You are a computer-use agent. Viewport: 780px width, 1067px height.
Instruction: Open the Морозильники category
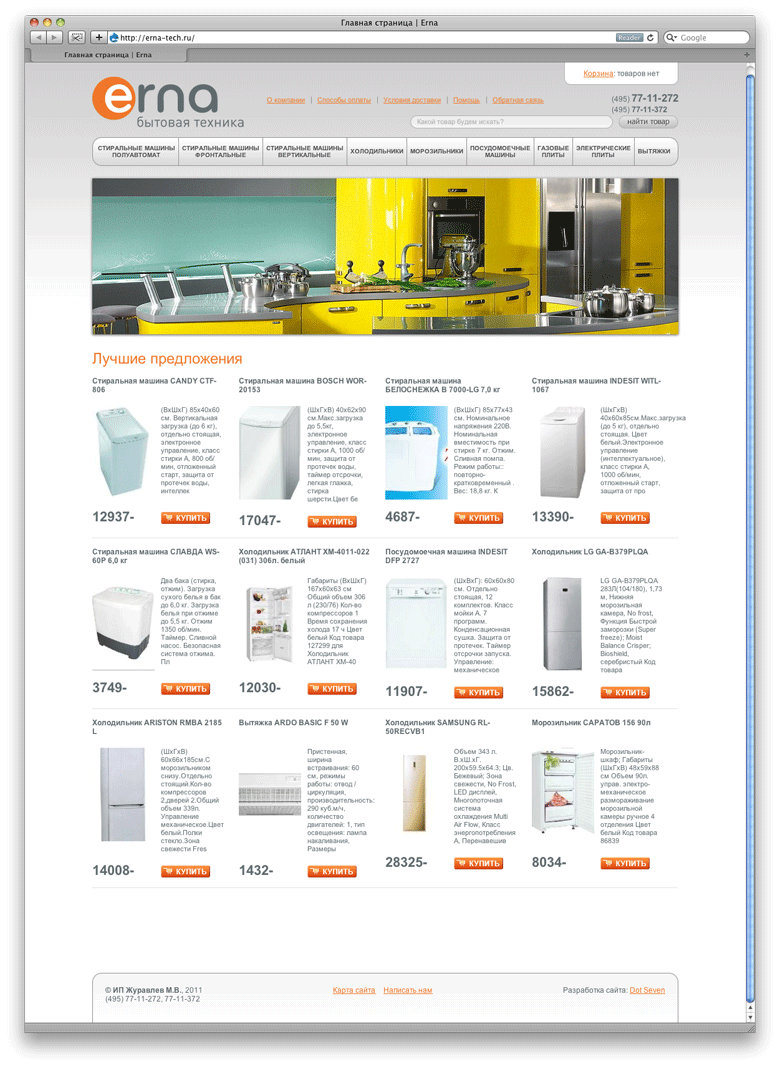pyautogui.click(x=435, y=151)
